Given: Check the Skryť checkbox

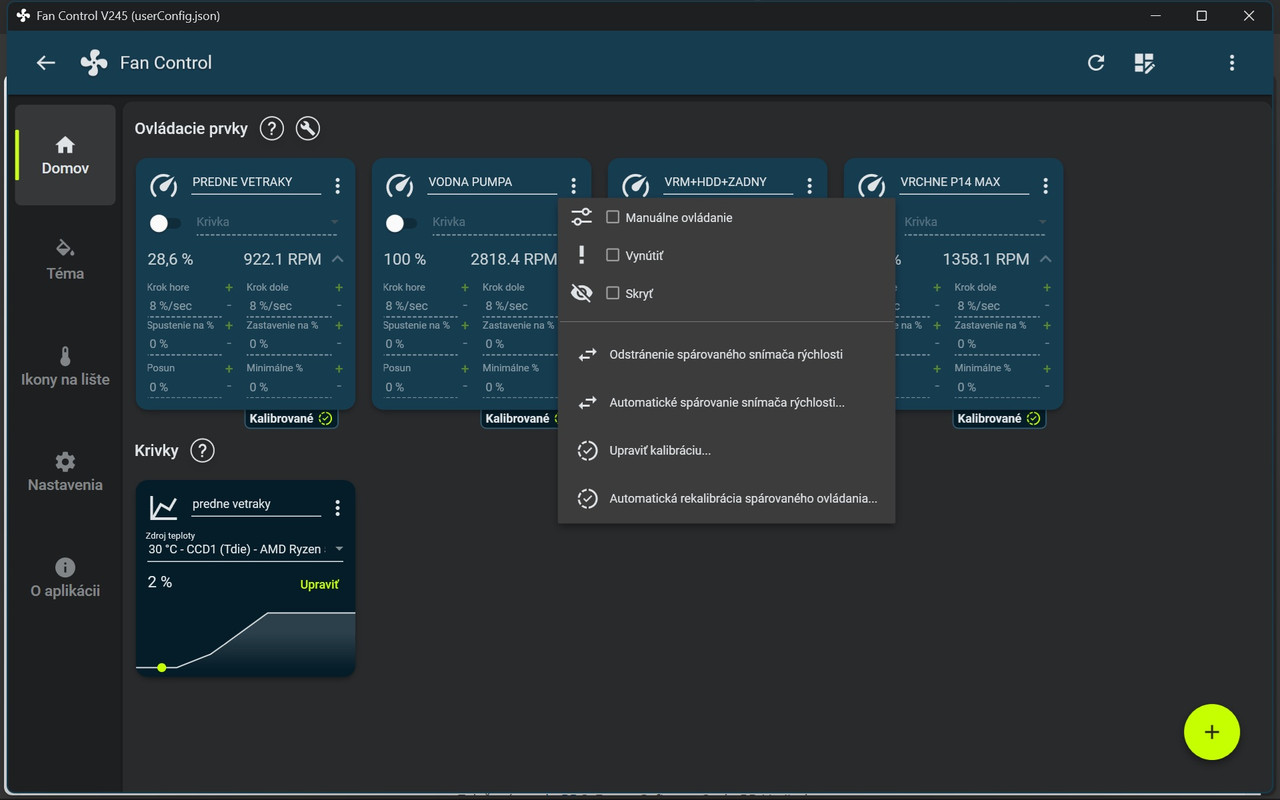Looking at the screenshot, I should 613,293.
